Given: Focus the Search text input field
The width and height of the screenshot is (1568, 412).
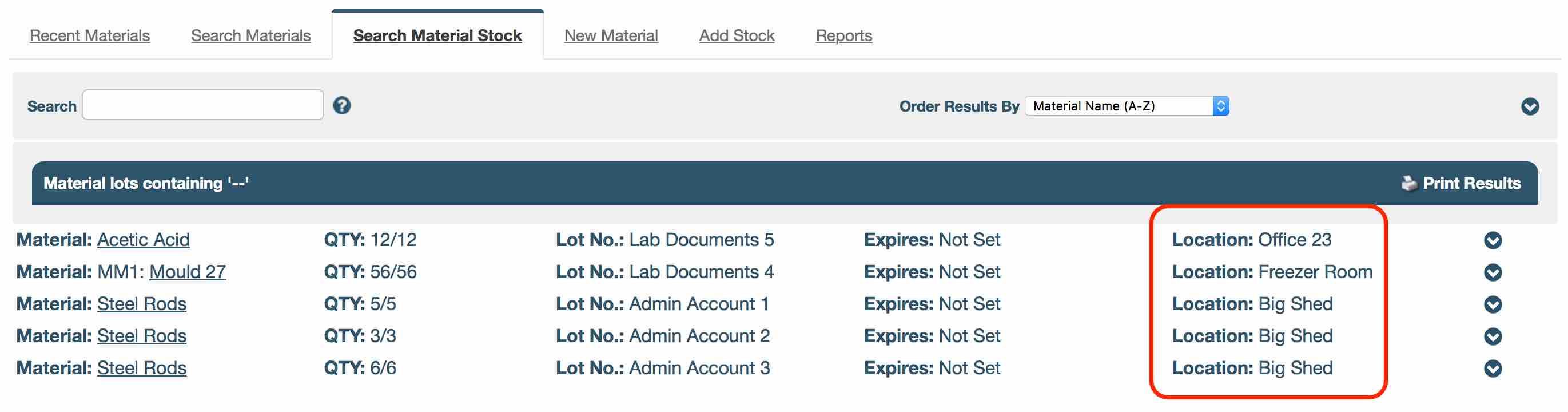Looking at the screenshot, I should click(x=202, y=105).
